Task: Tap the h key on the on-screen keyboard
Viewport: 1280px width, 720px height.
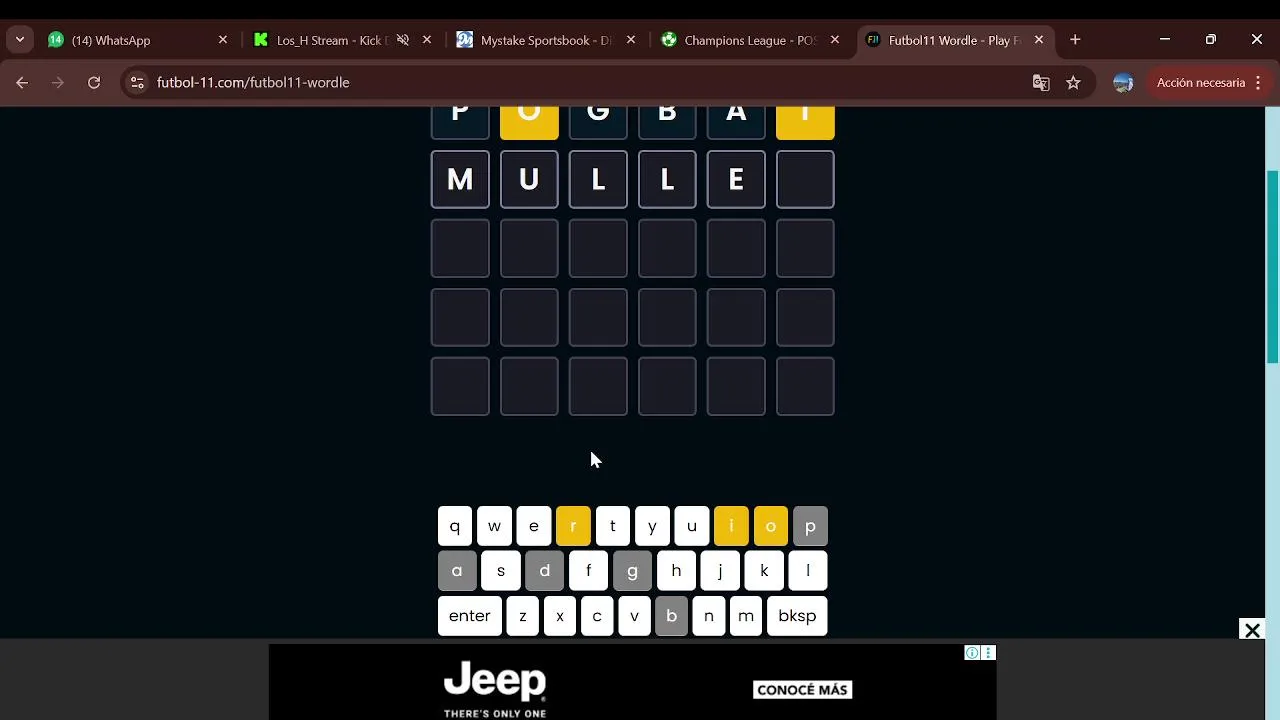Action: pyautogui.click(x=676, y=571)
